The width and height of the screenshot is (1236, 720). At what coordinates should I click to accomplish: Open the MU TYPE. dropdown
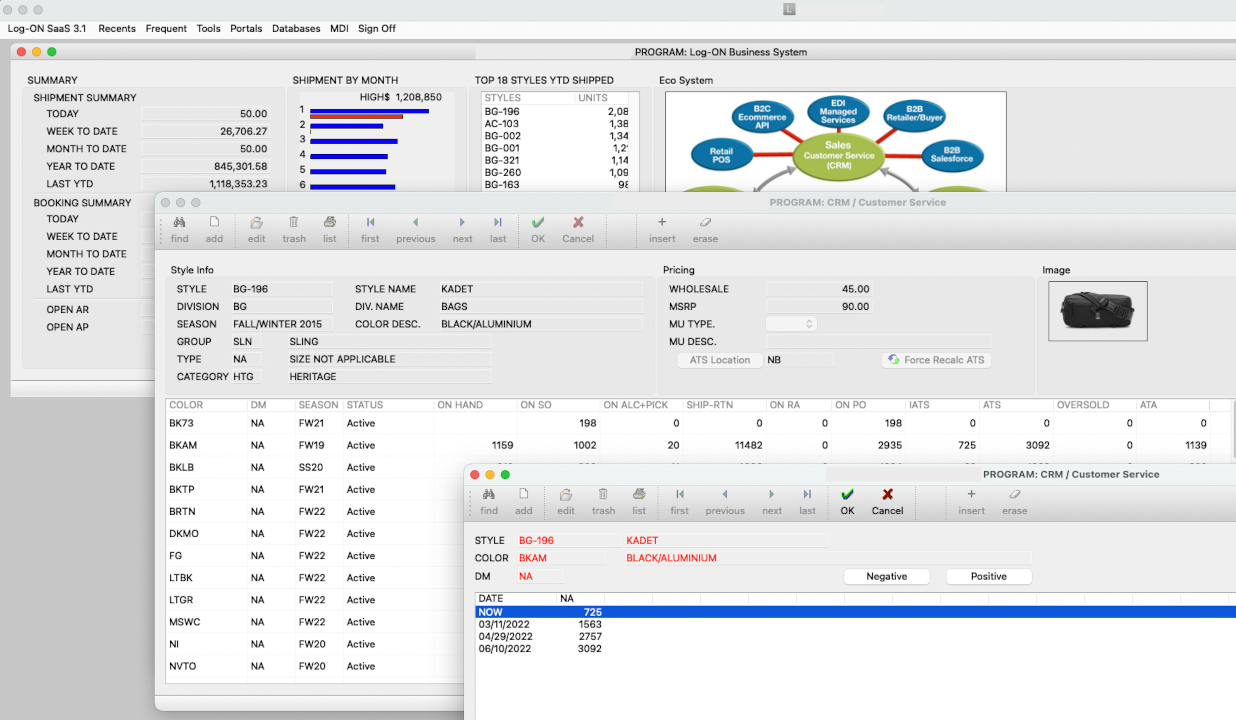click(791, 324)
